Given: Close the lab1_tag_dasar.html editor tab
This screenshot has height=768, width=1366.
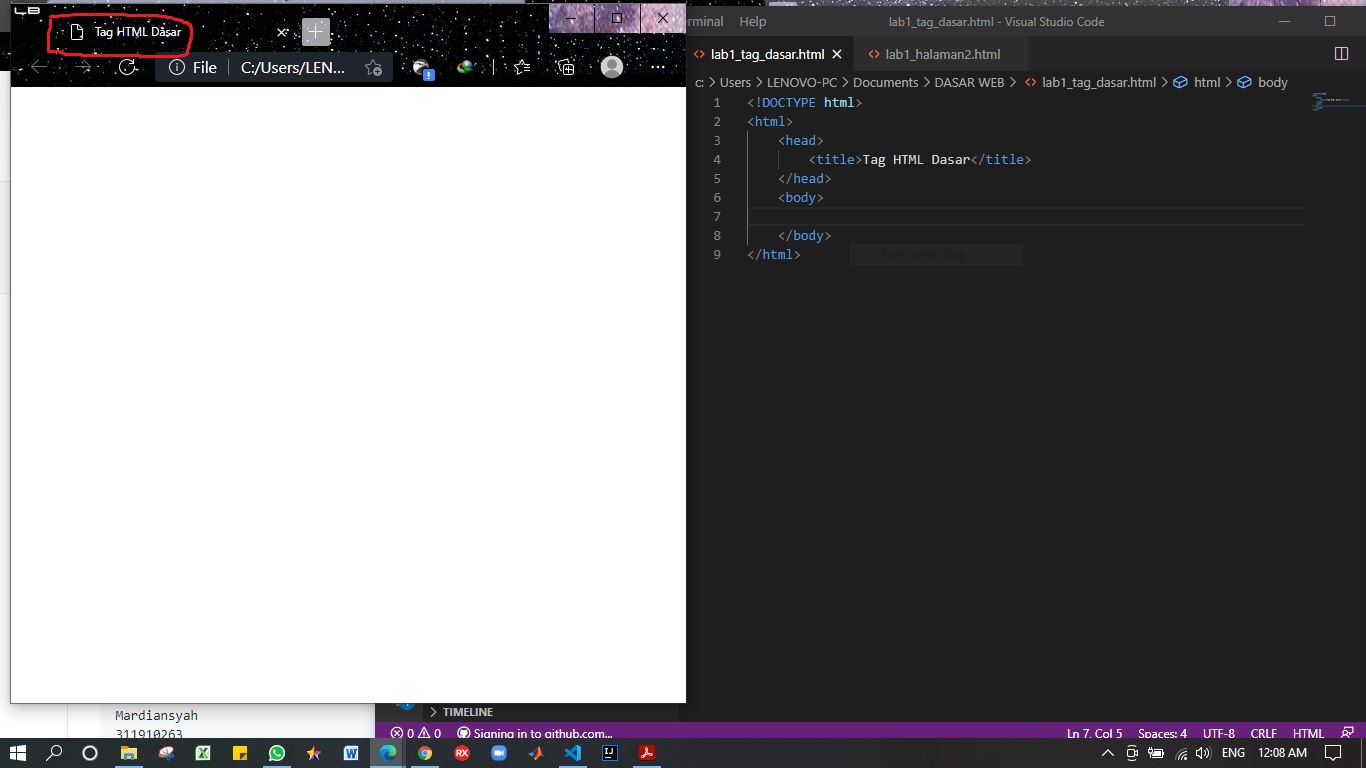Looking at the screenshot, I should [837, 54].
